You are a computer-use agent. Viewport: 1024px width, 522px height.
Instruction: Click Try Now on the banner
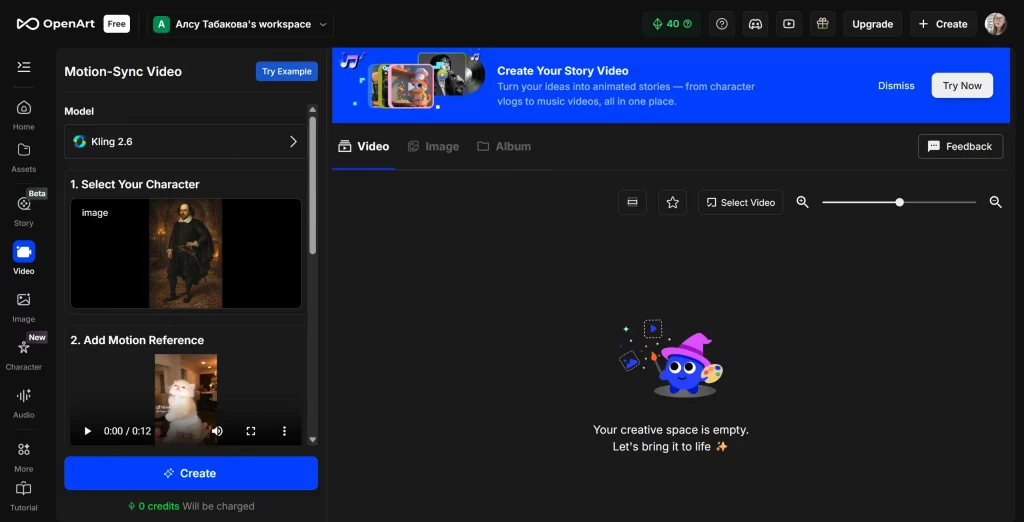(x=962, y=86)
